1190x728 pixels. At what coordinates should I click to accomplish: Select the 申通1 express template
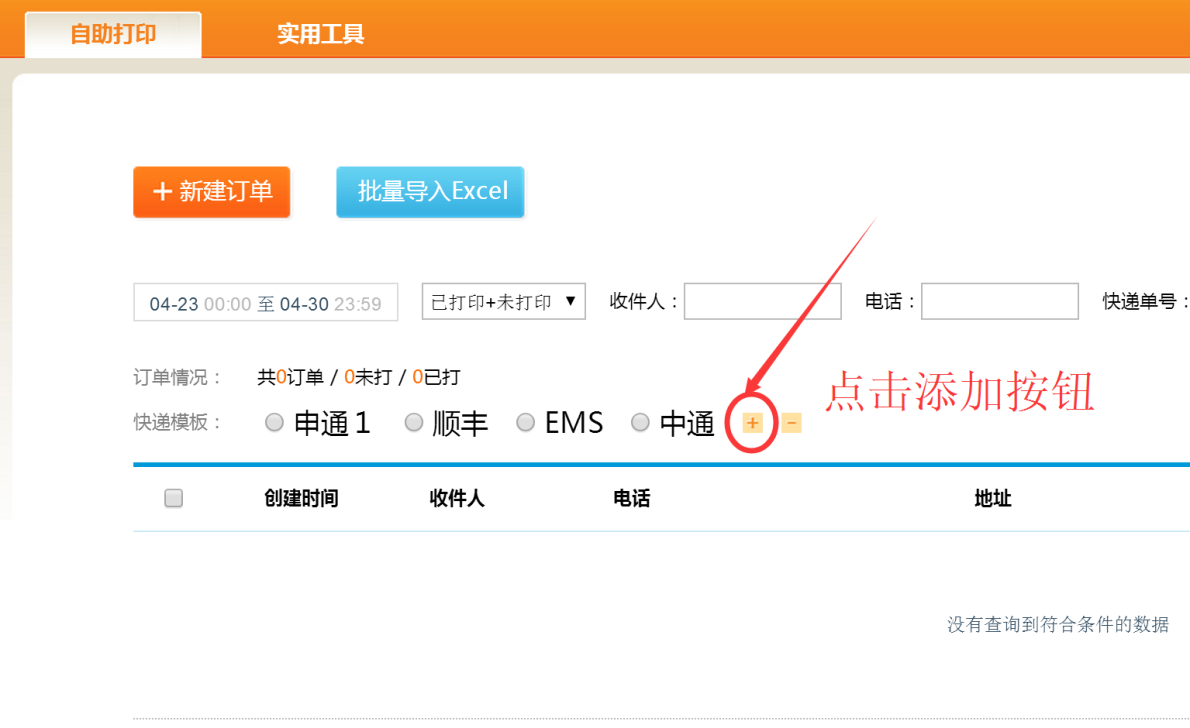pyautogui.click(x=274, y=422)
